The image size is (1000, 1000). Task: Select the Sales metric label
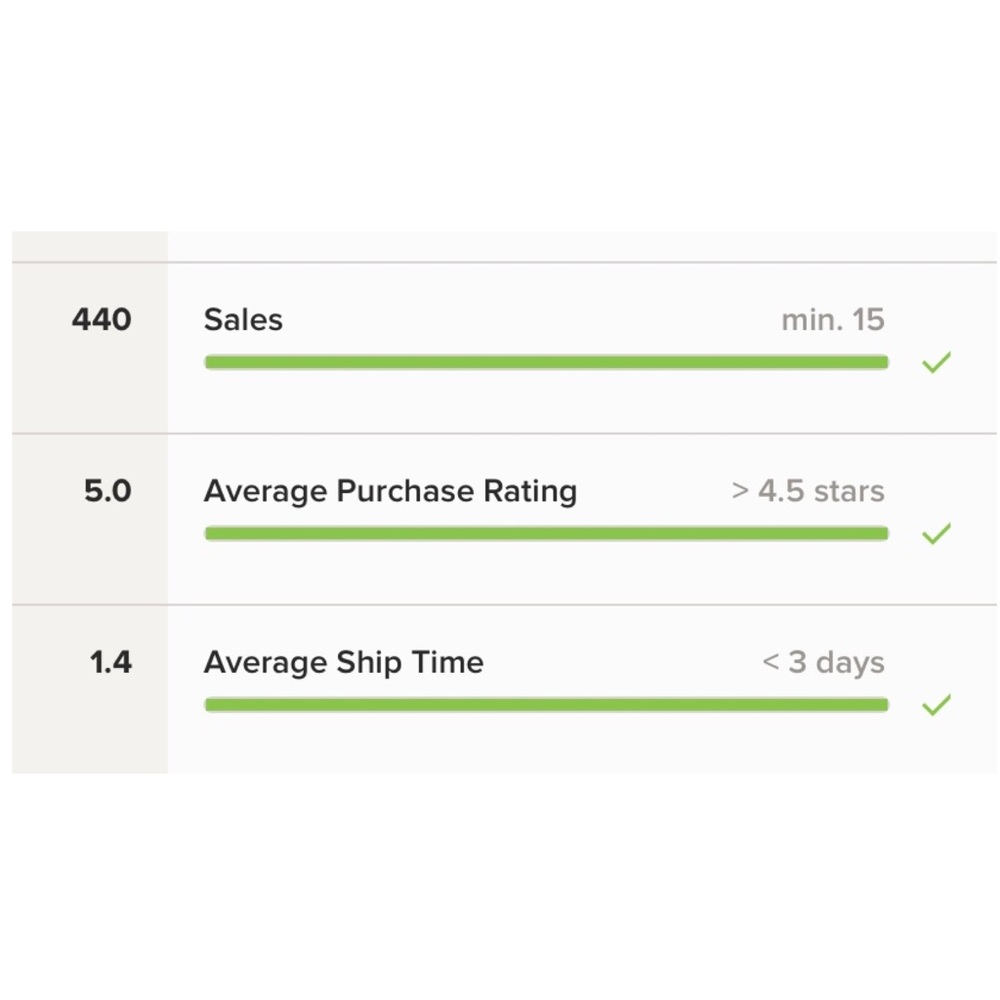tap(243, 319)
